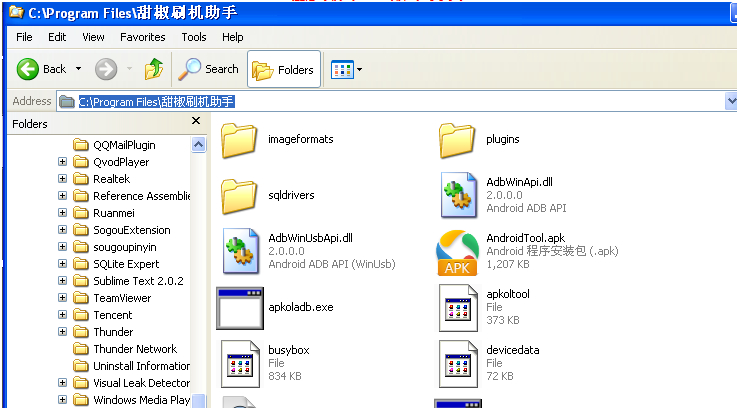Screen dimensions: 738x419
Task: Click the Sublime Text 2.0.2 folder icon
Action: click(81, 281)
